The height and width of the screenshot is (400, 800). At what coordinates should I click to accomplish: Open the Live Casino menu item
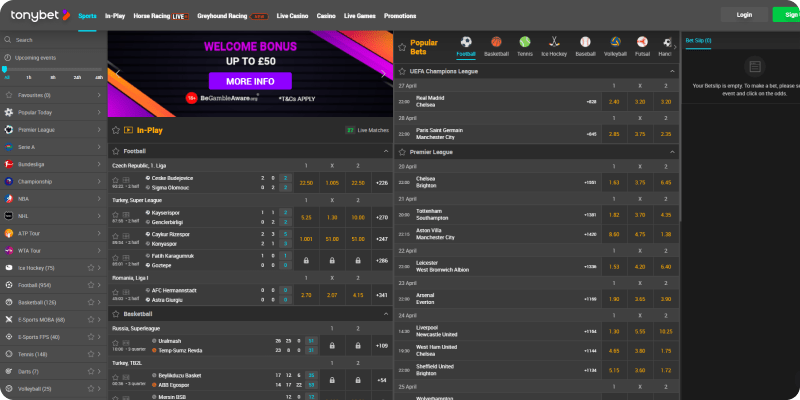[x=293, y=16]
